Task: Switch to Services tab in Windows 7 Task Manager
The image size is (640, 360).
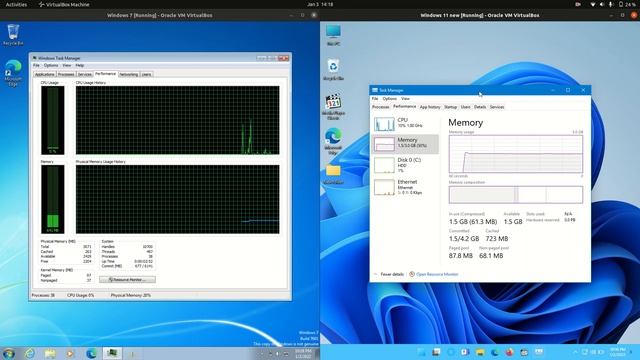Action: tap(84, 74)
